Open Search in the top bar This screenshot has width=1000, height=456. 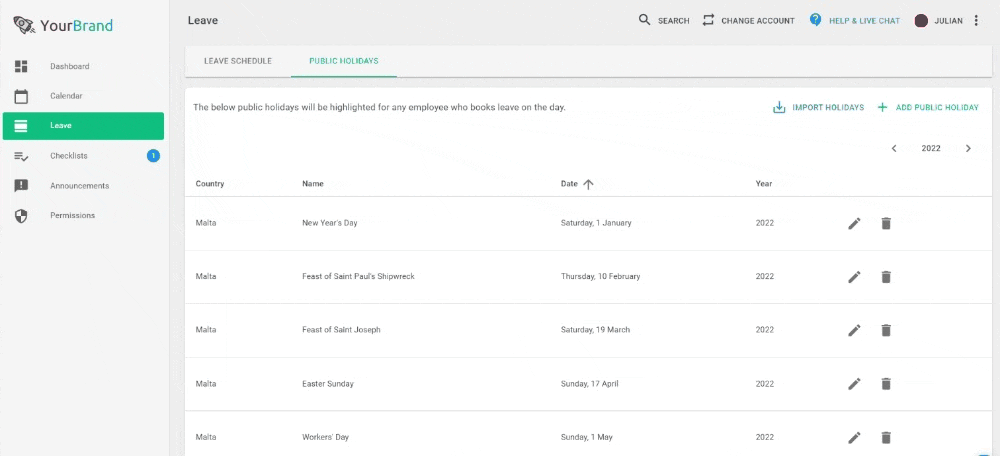tap(664, 21)
